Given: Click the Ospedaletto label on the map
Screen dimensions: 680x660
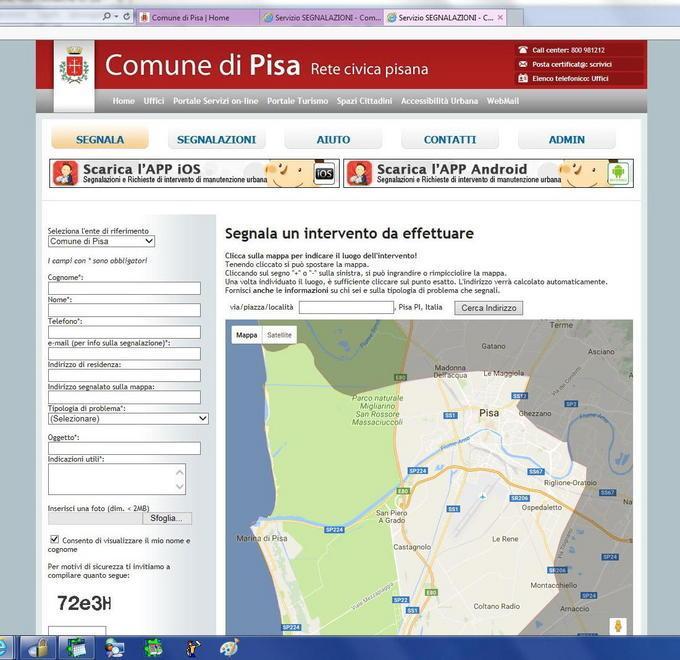Looking at the screenshot, I should pyautogui.click(x=542, y=507).
